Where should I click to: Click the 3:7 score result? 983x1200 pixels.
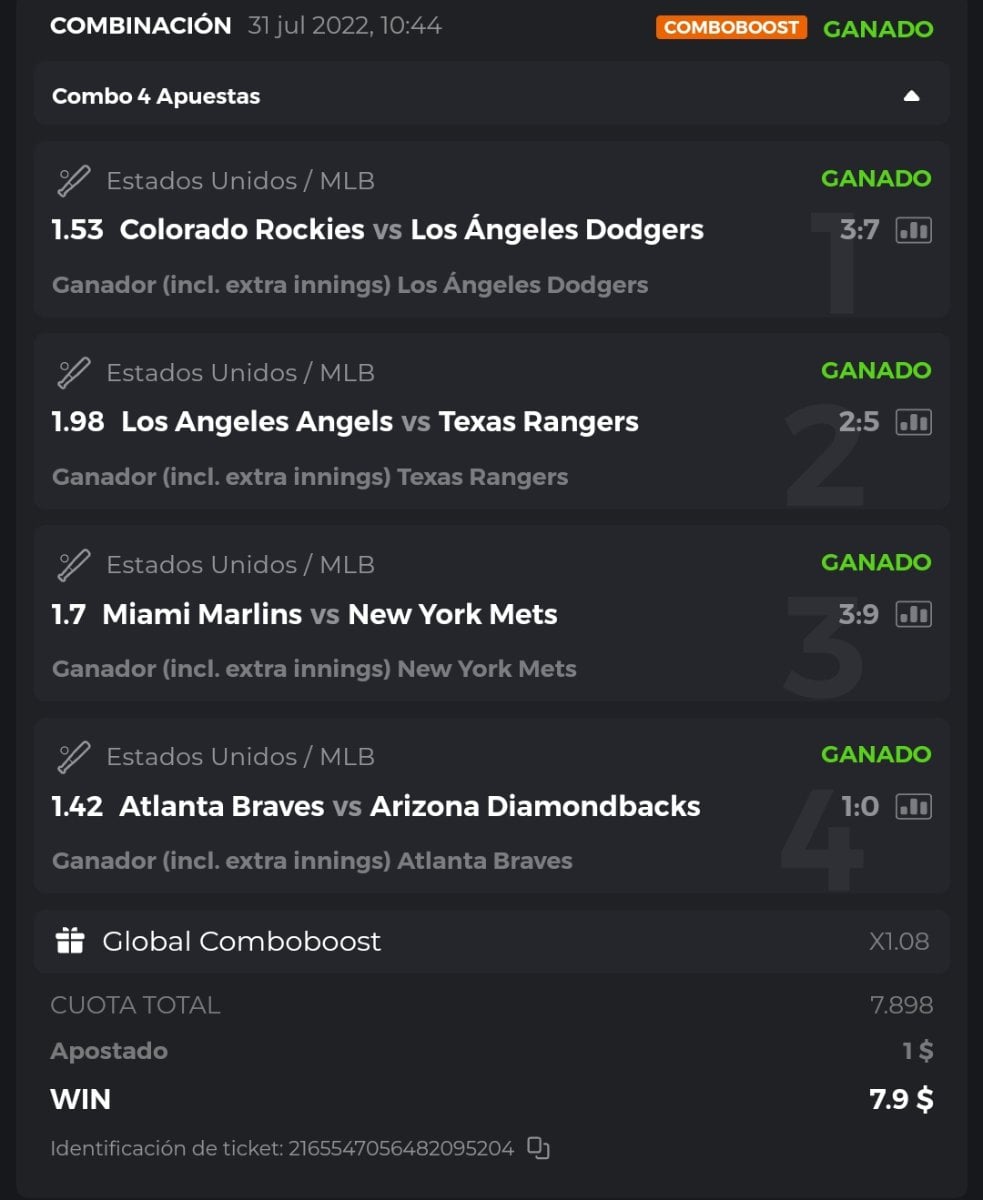click(x=859, y=230)
